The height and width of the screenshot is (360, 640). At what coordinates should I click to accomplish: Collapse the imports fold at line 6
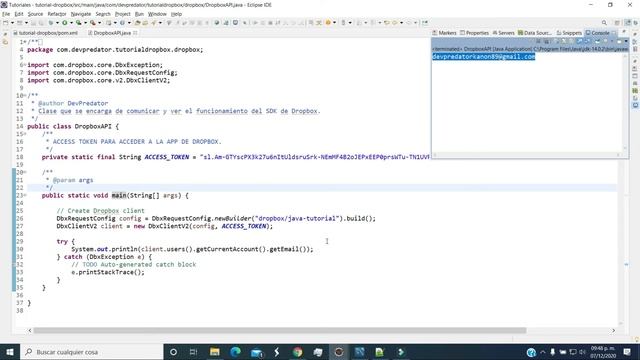click(x=25, y=65)
